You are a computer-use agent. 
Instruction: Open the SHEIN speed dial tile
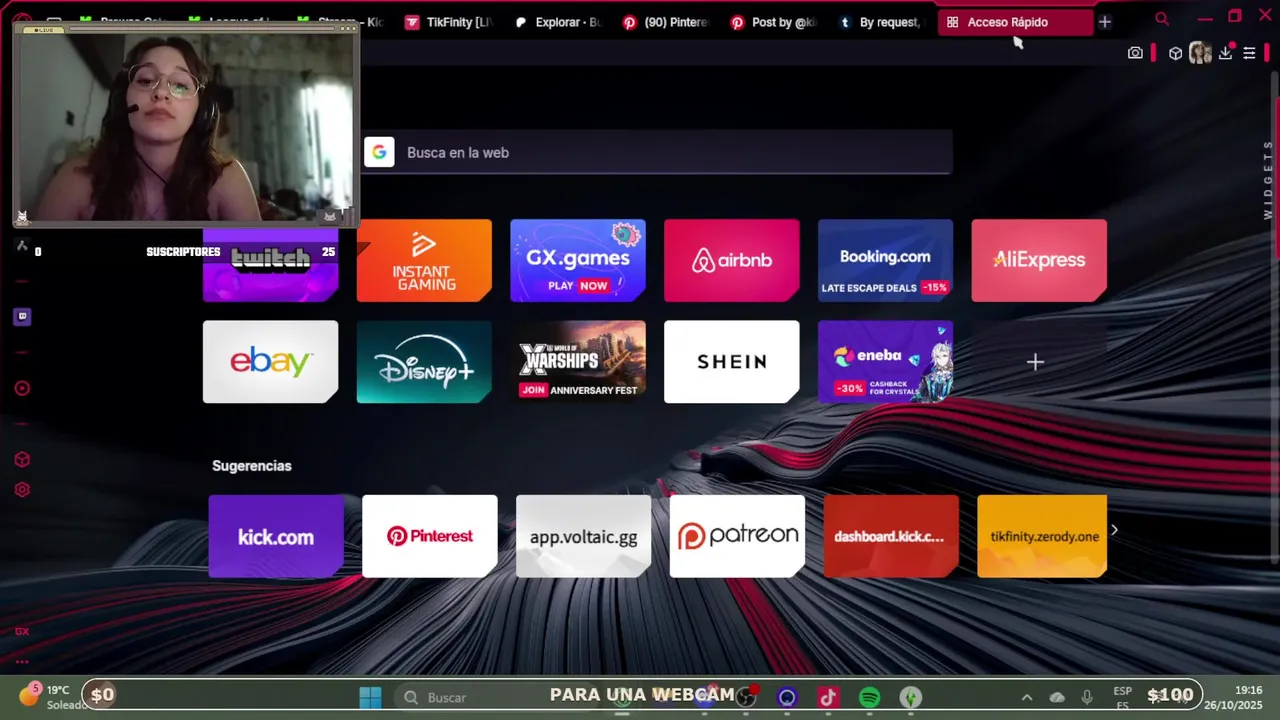click(732, 362)
